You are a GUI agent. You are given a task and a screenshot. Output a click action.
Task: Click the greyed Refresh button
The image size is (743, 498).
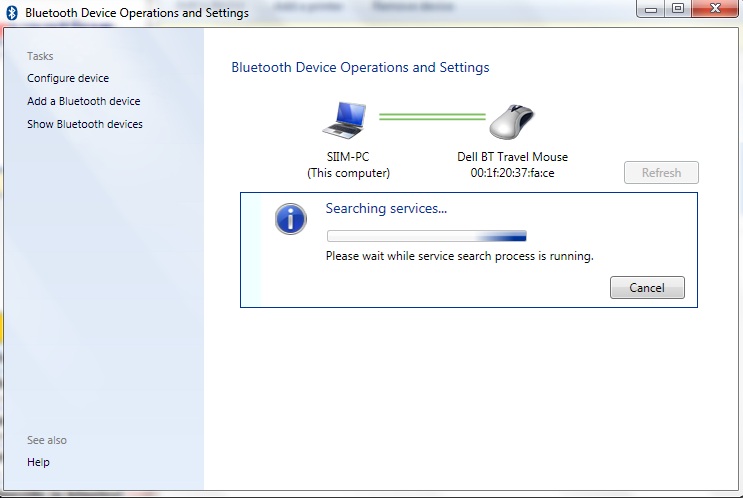click(x=661, y=172)
